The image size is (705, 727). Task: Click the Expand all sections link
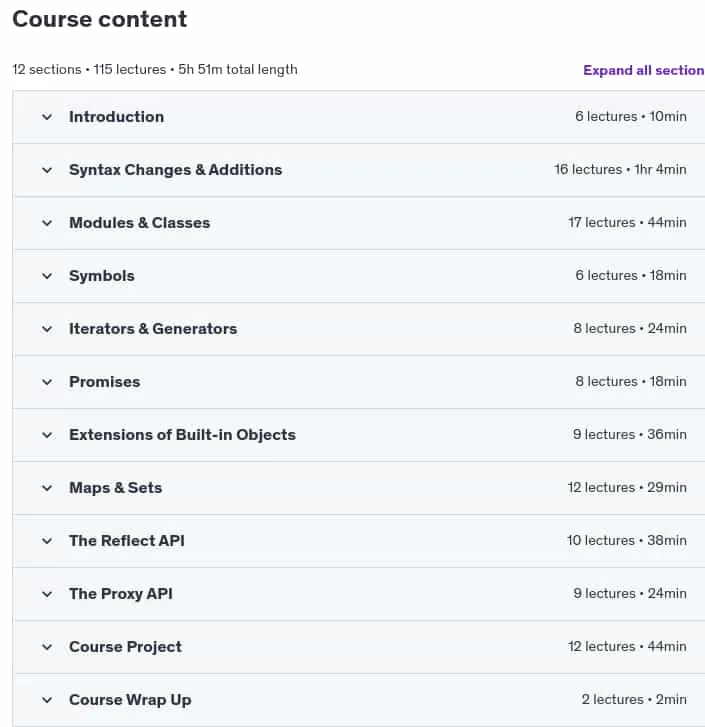644,70
